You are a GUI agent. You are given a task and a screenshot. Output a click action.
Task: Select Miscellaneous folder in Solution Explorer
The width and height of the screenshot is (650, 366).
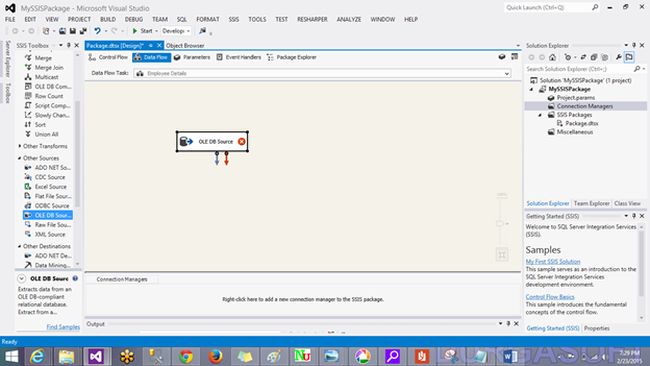point(575,132)
